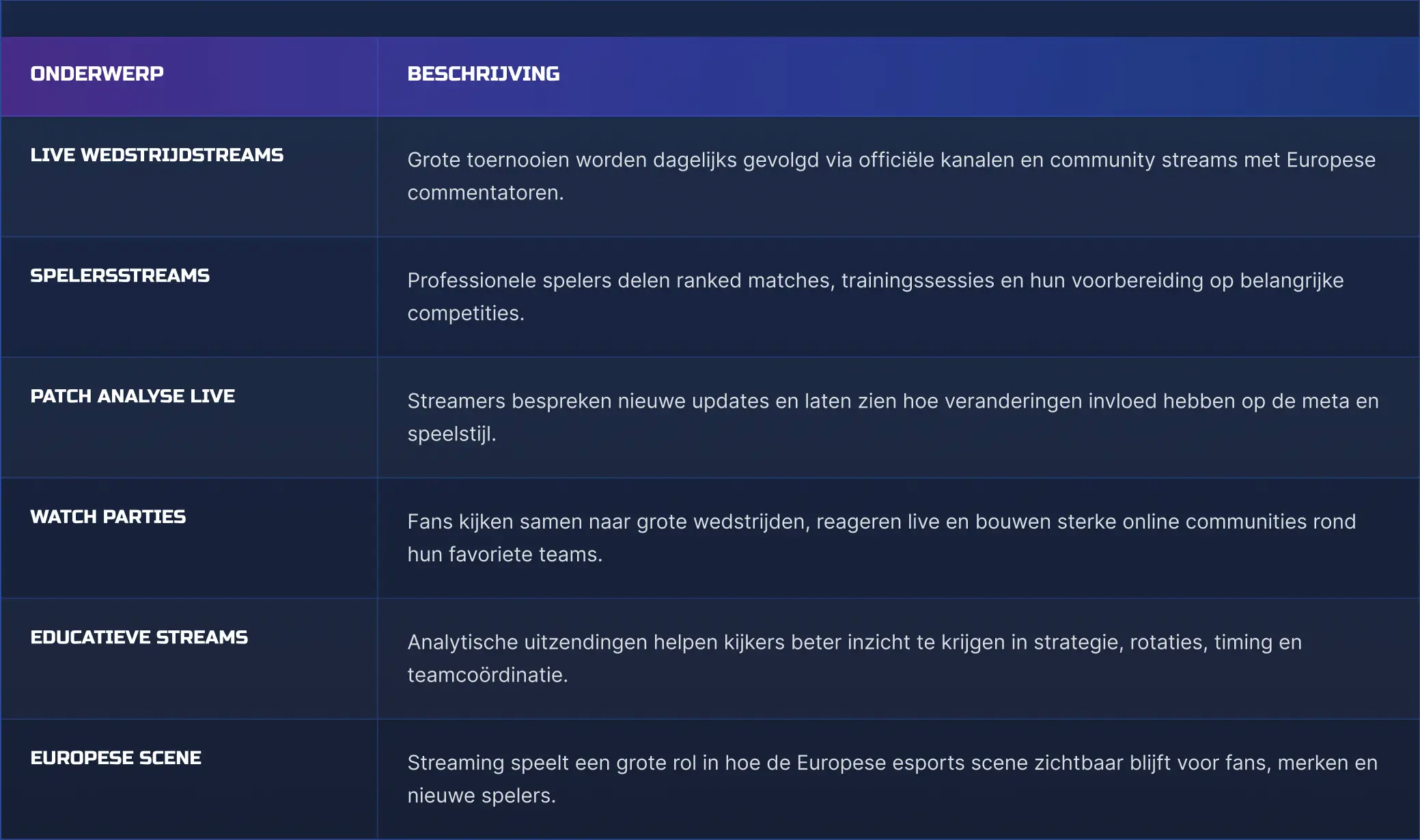Viewport: 1420px width, 840px height.
Task: Click the word 'commentatoren.' in the first row
Action: 486,193
